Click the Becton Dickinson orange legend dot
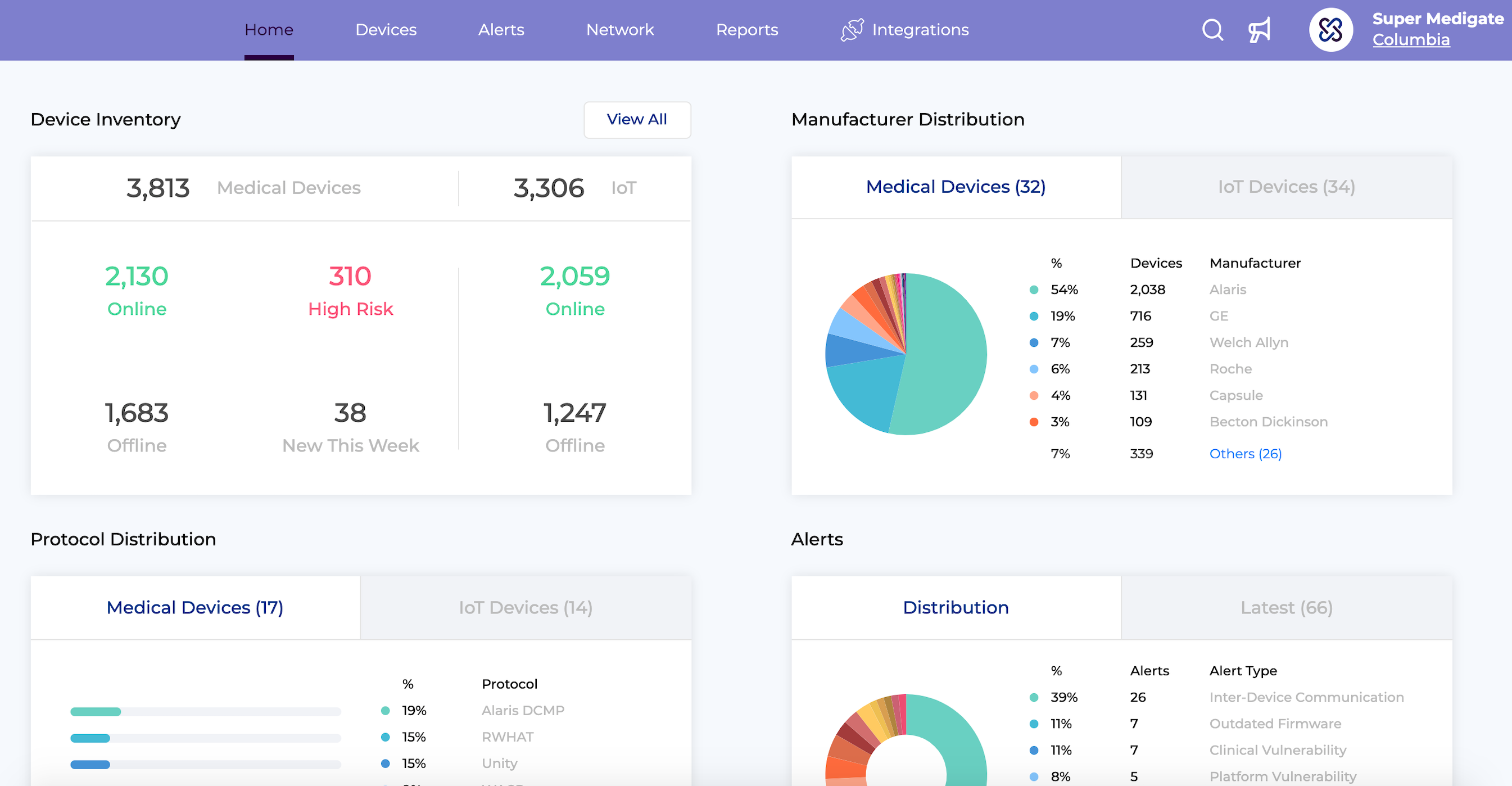The width and height of the screenshot is (1512, 786). click(1034, 422)
